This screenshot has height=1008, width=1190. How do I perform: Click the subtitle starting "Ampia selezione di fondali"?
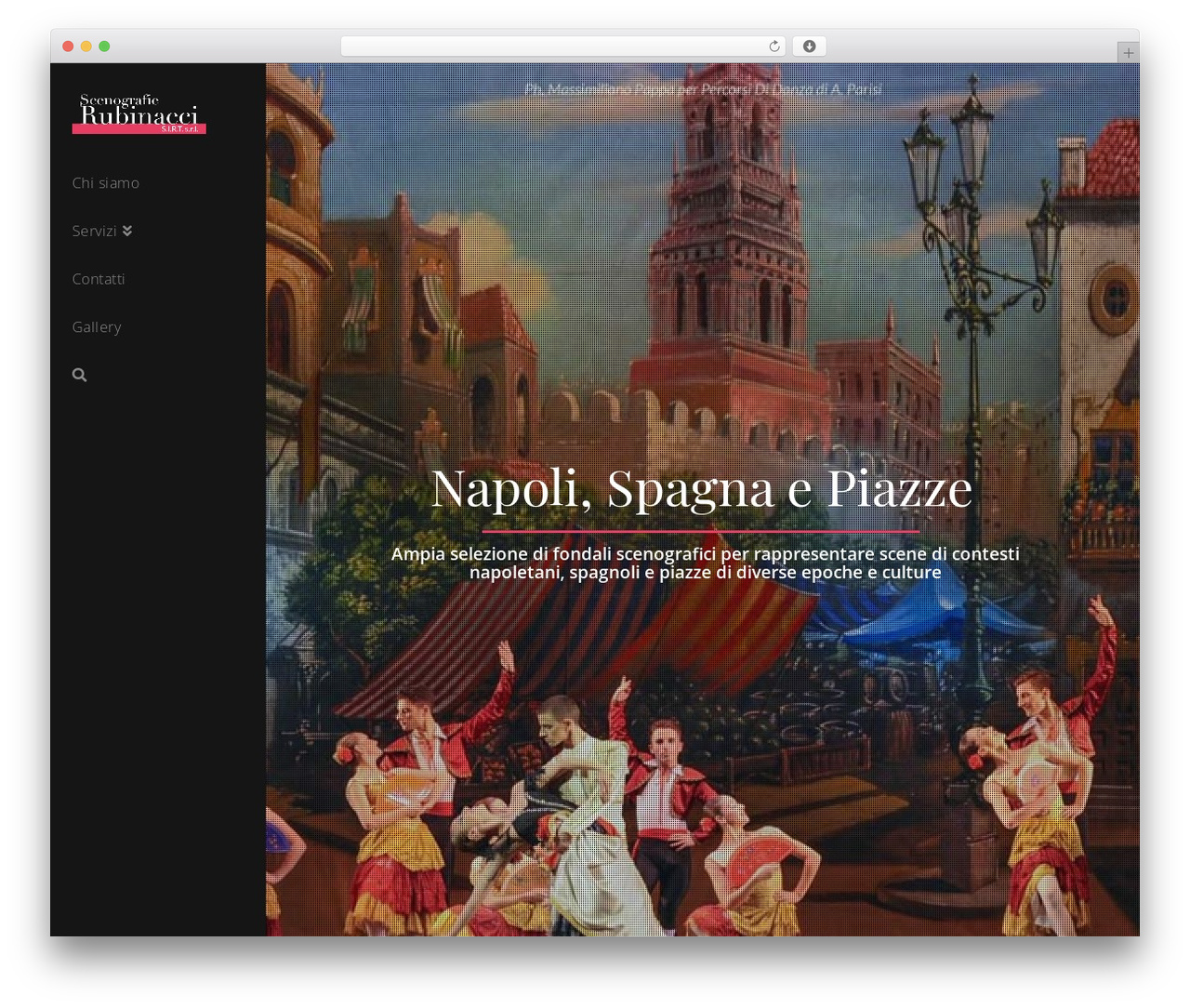tap(705, 563)
